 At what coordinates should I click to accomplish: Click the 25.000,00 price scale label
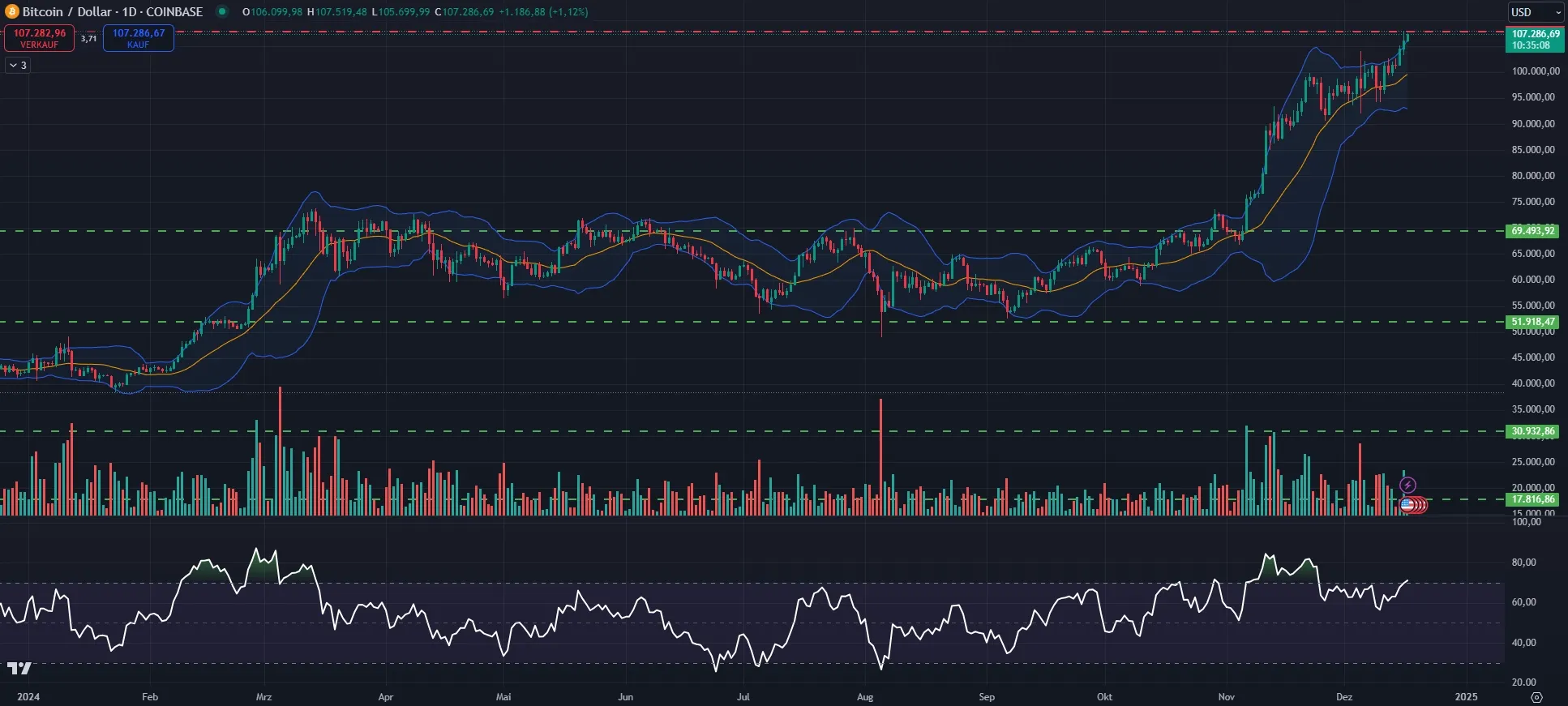[1533, 462]
